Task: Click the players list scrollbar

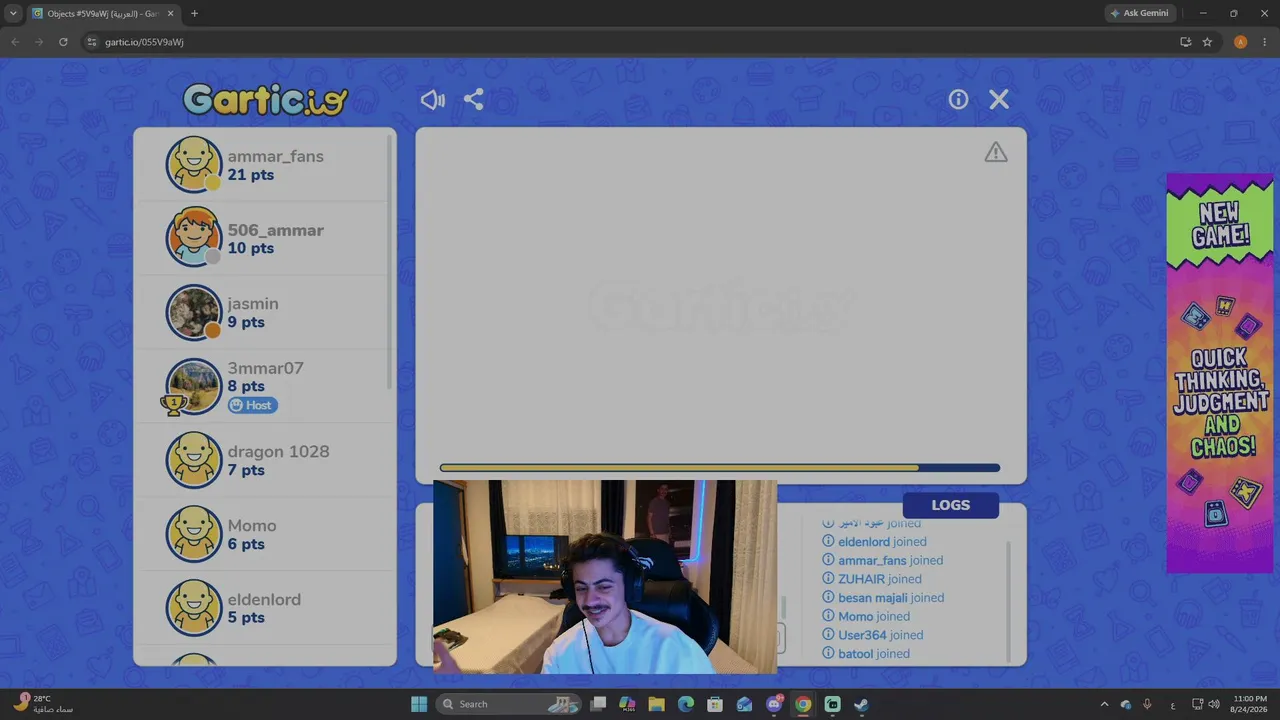Action: coord(390,262)
